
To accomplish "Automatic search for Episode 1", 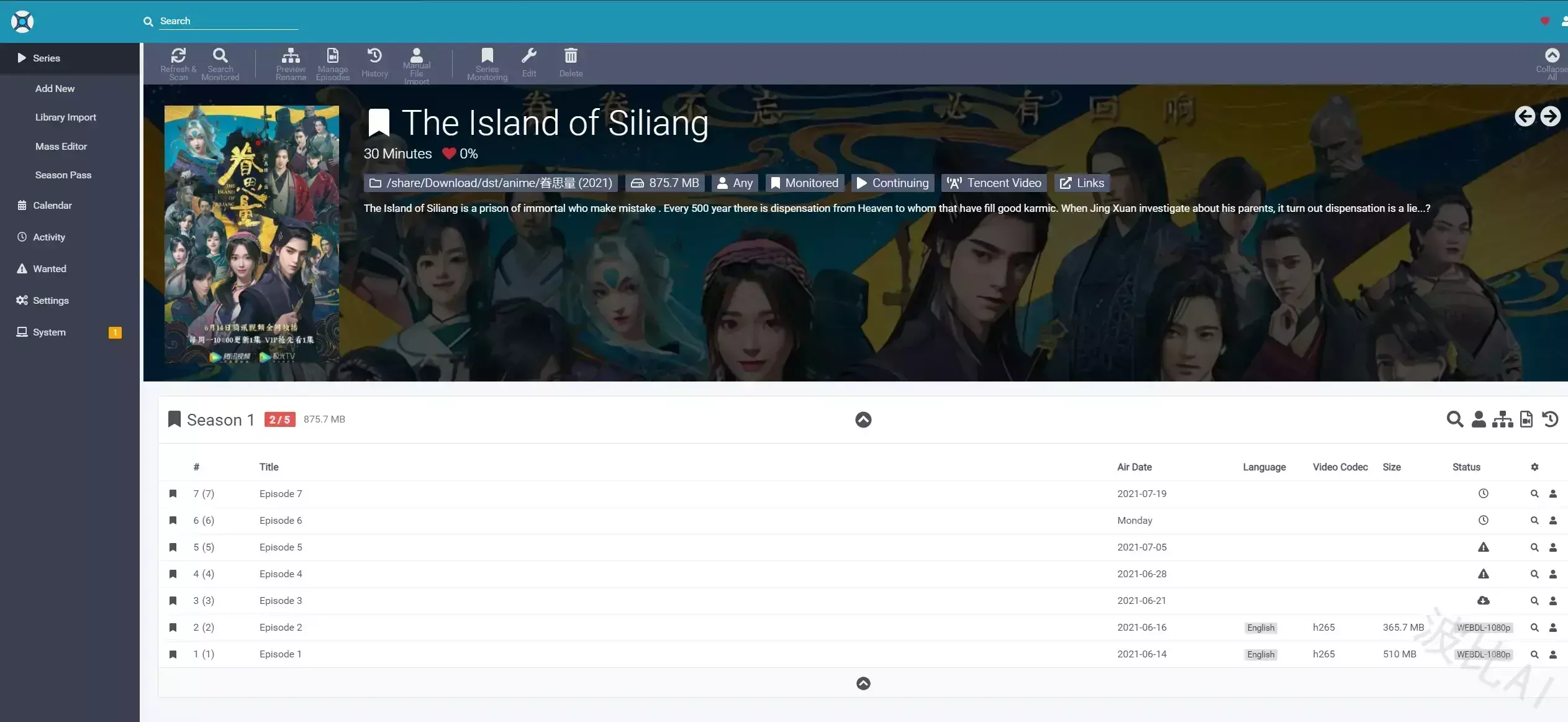I will click(1534, 654).
